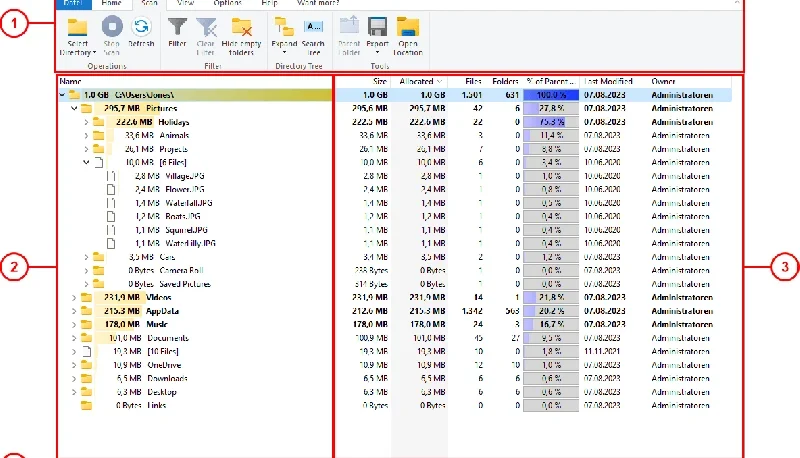Select the Village.JPG file row

click(185, 176)
